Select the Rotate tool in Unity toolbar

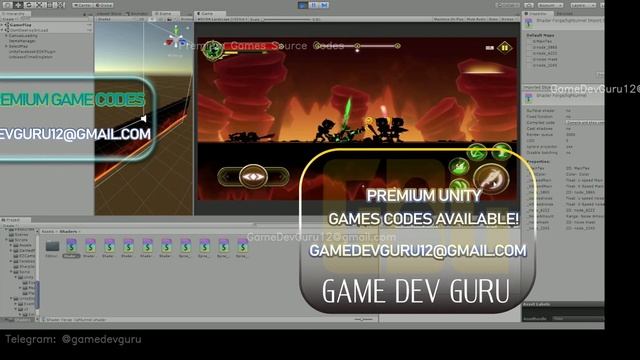point(29,5)
